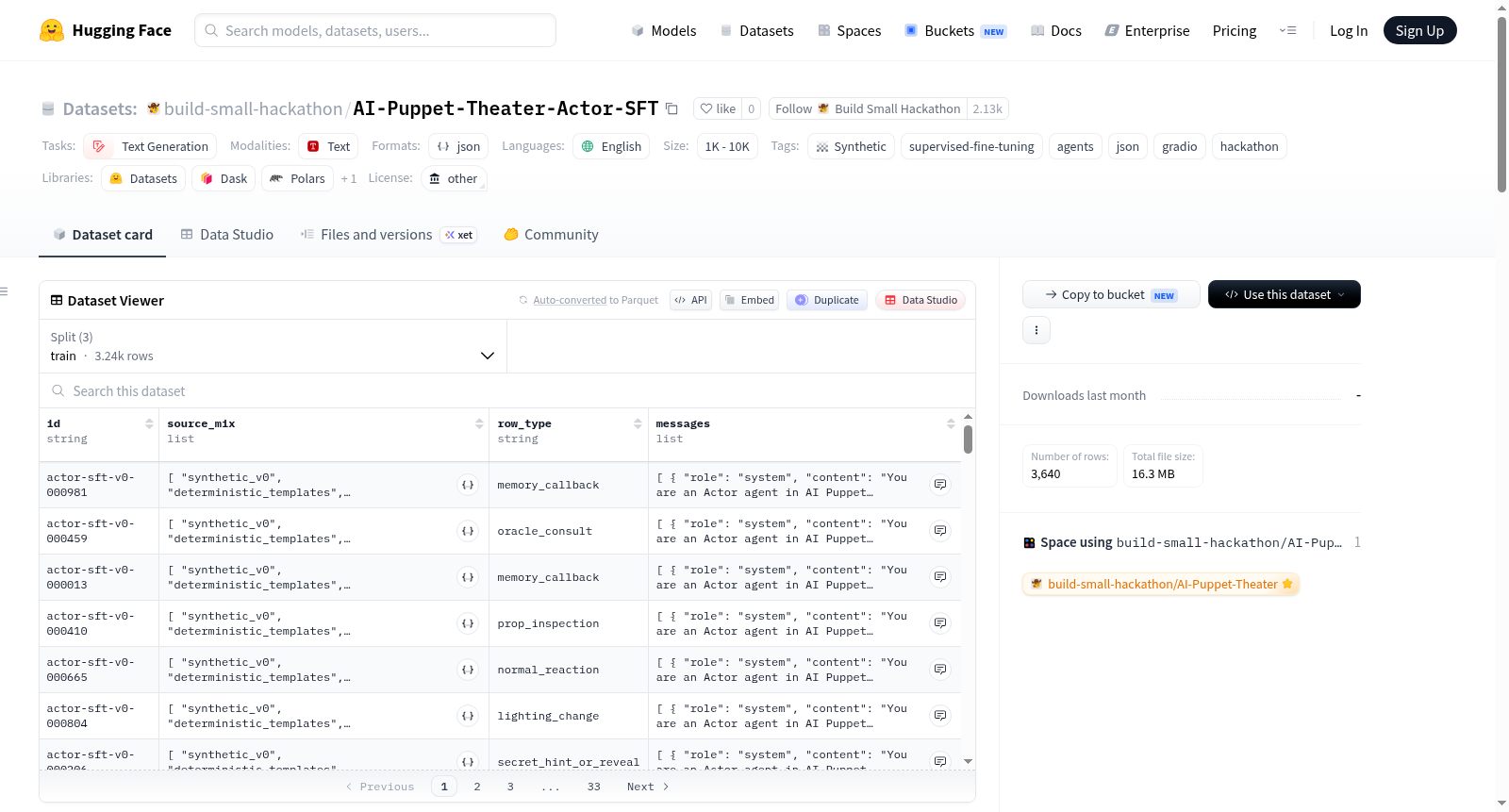The height and width of the screenshot is (812, 1509).
Task: Click the Text Generation task tag
Action: click(x=150, y=146)
